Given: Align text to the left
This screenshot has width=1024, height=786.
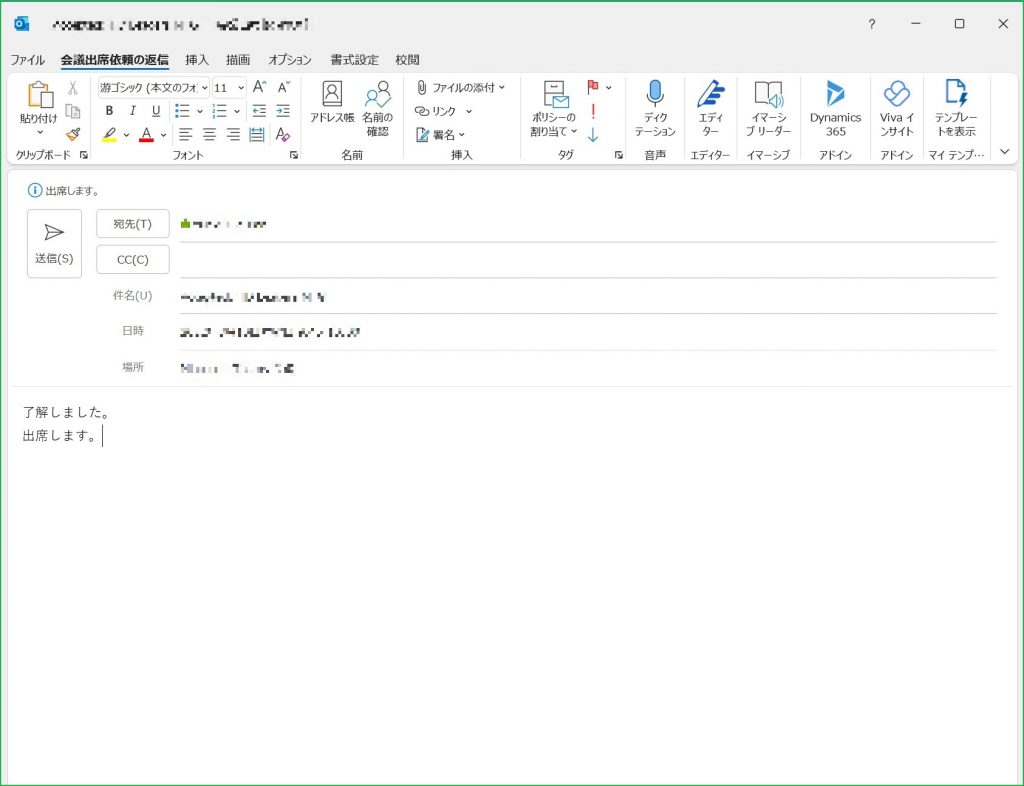Looking at the screenshot, I should [185, 134].
